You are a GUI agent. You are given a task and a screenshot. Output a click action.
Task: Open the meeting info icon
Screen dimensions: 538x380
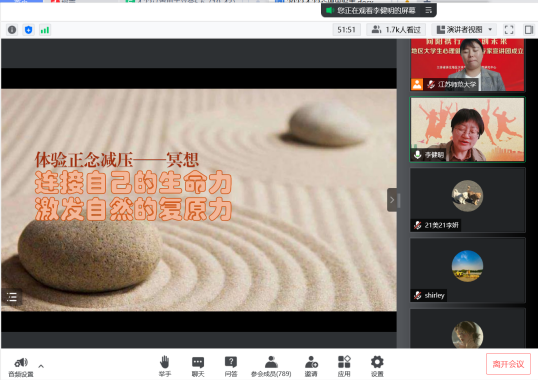point(12,30)
